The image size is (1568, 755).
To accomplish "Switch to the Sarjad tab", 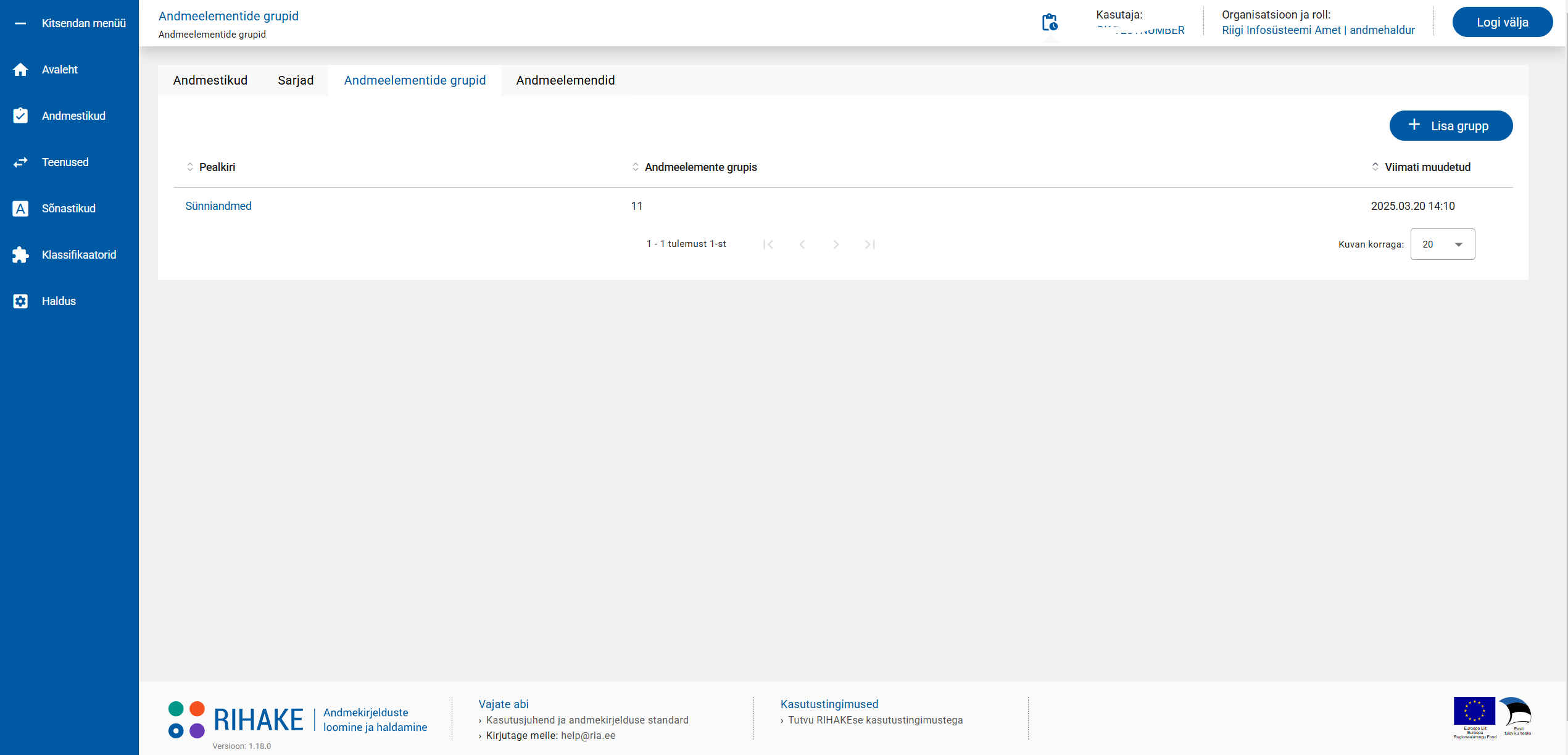I will tap(296, 80).
